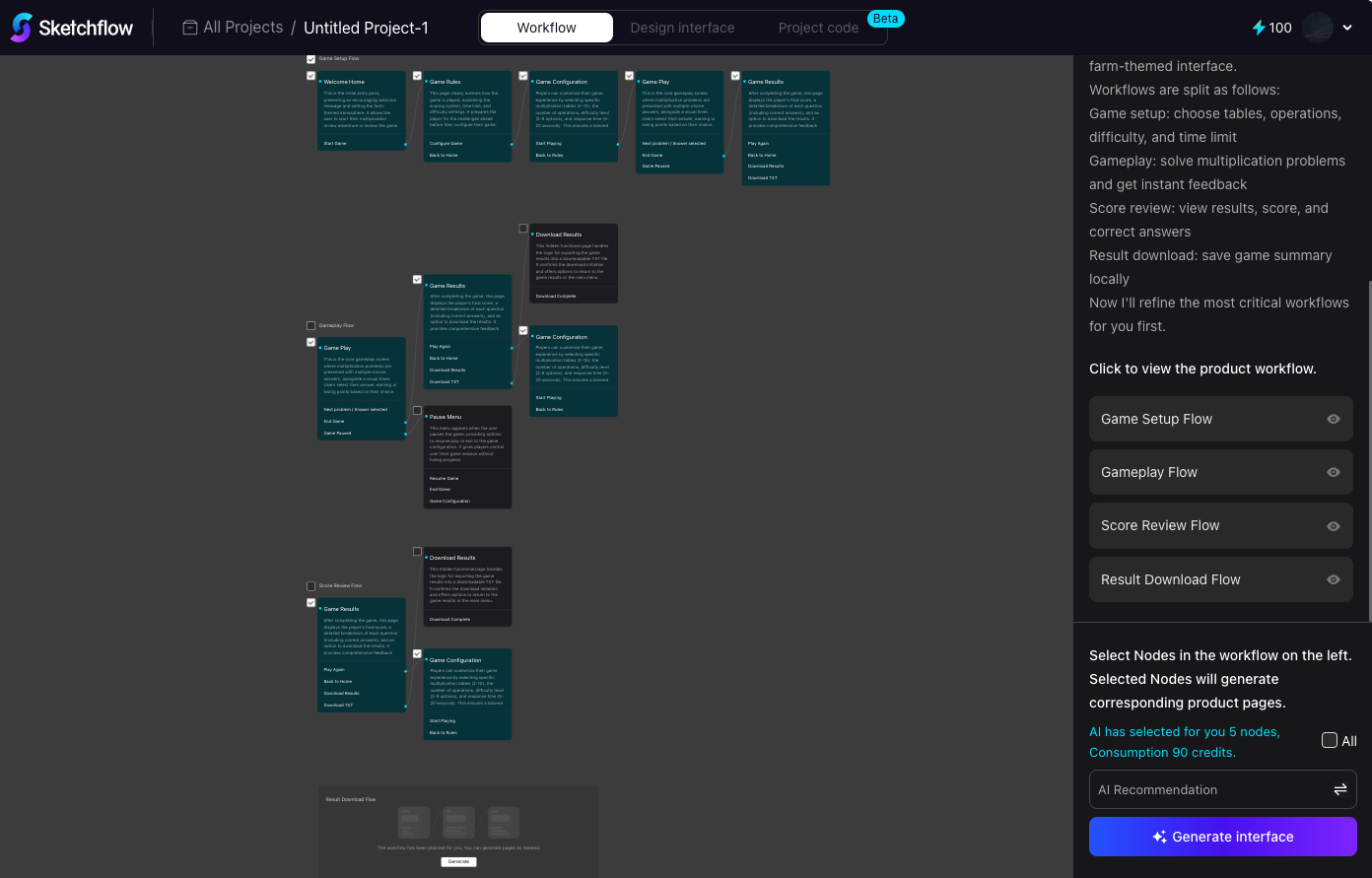
Task: Show Gameplay Flow with eye icon
Action: click(1333, 472)
